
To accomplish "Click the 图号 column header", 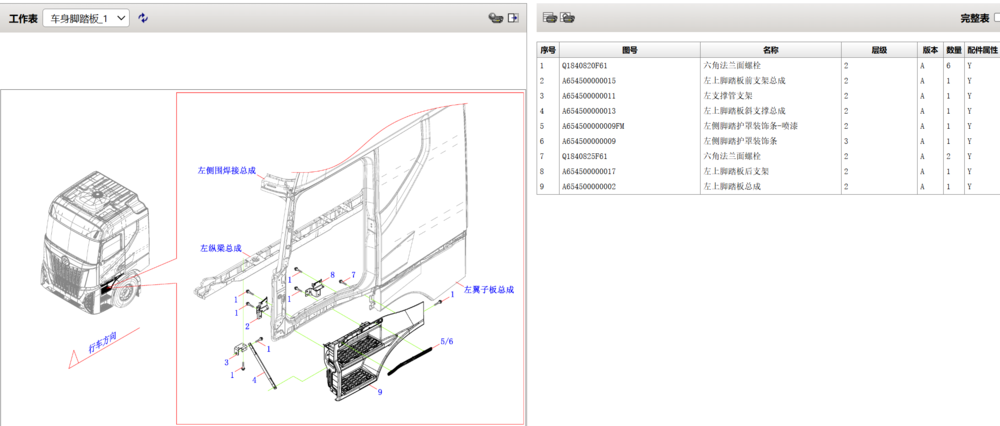I will (x=629, y=50).
